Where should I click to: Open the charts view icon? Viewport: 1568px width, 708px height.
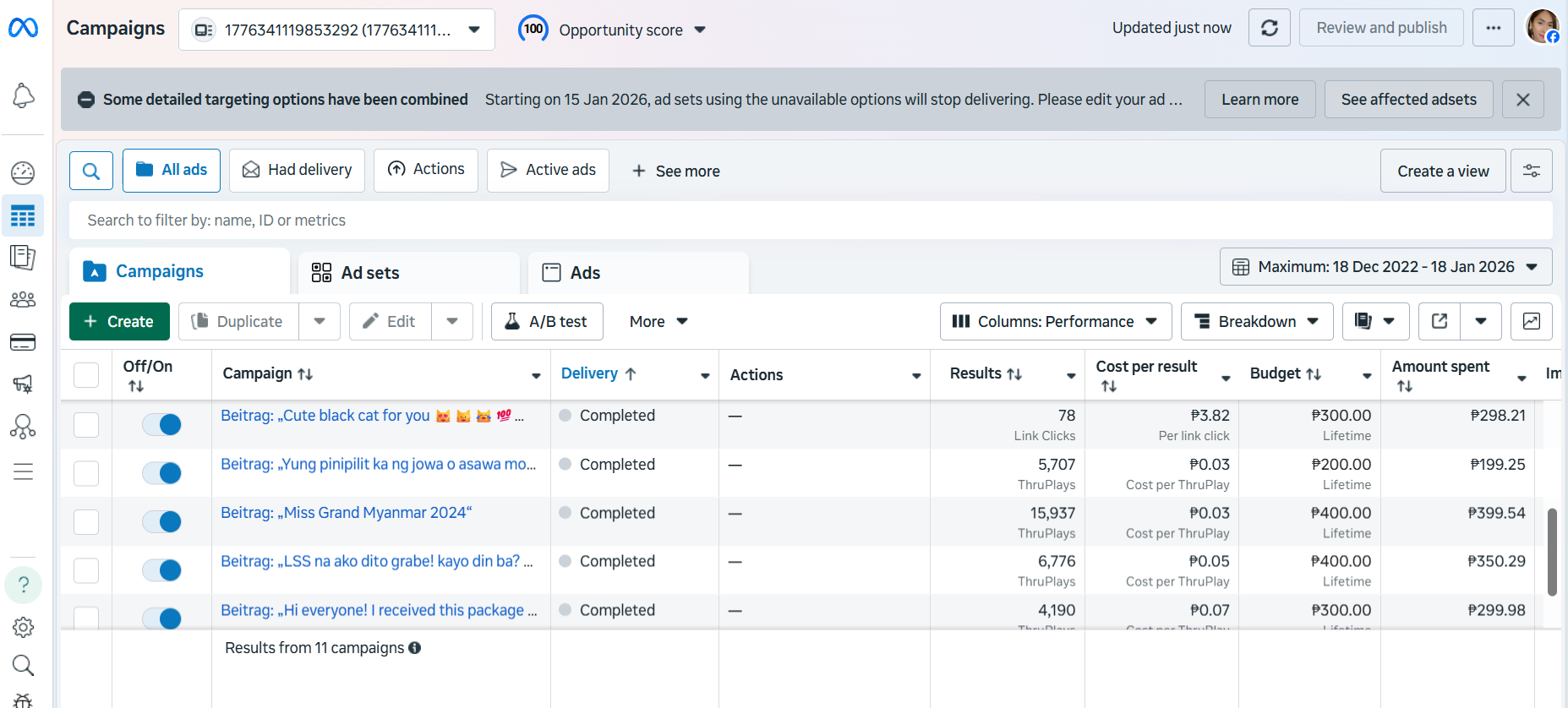click(1531, 321)
